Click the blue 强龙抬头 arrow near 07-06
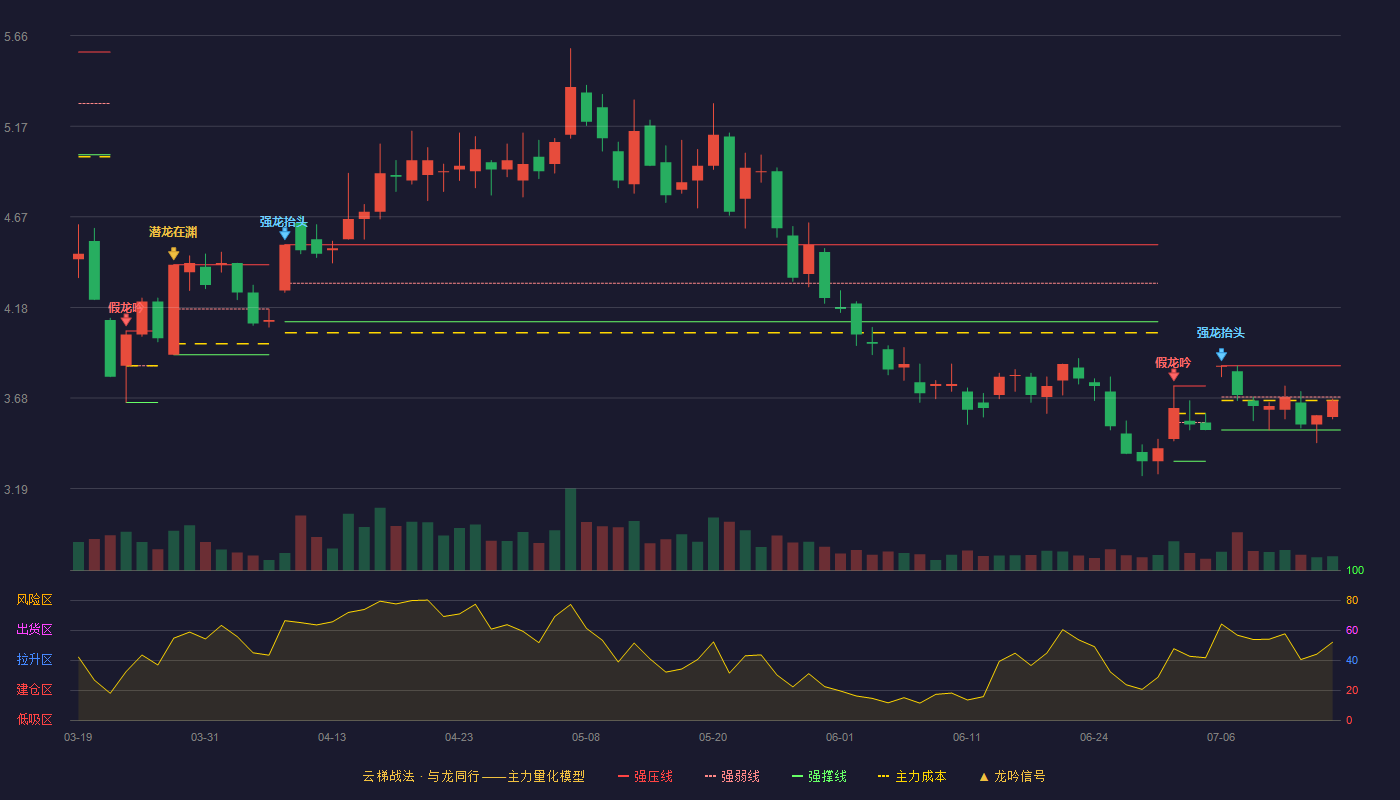 pos(1221,355)
